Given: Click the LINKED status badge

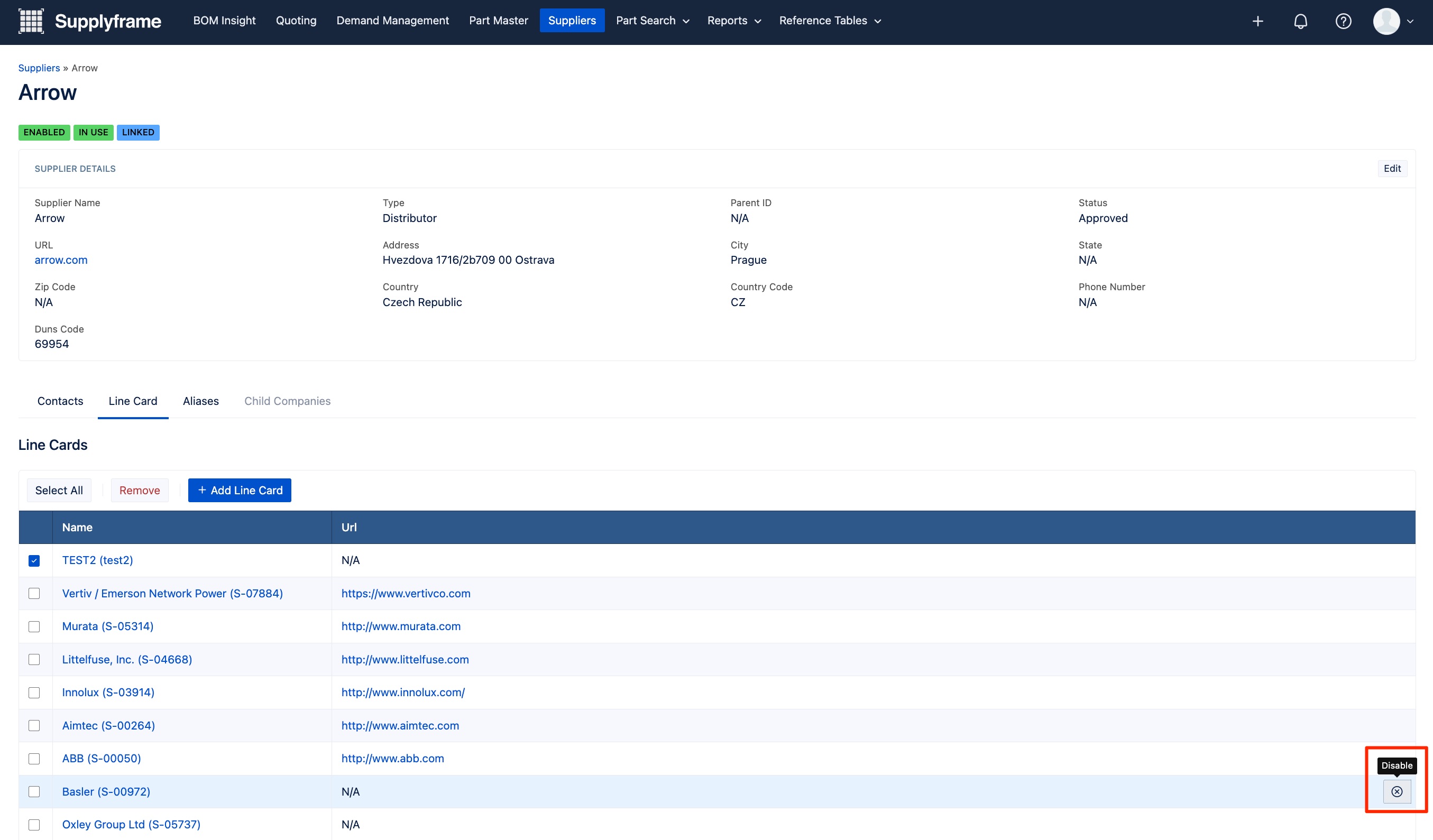Looking at the screenshot, I should (138, 132).
